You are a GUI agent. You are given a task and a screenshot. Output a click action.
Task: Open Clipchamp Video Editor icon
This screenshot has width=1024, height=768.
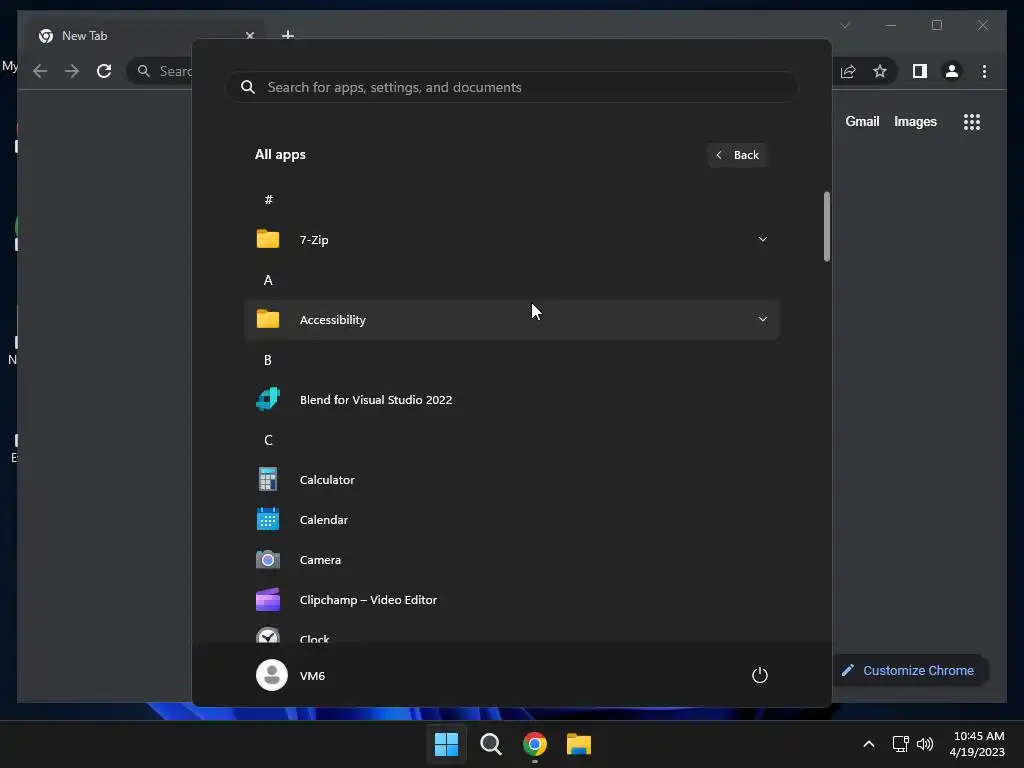pyautogui.click(x=268, y=600)
